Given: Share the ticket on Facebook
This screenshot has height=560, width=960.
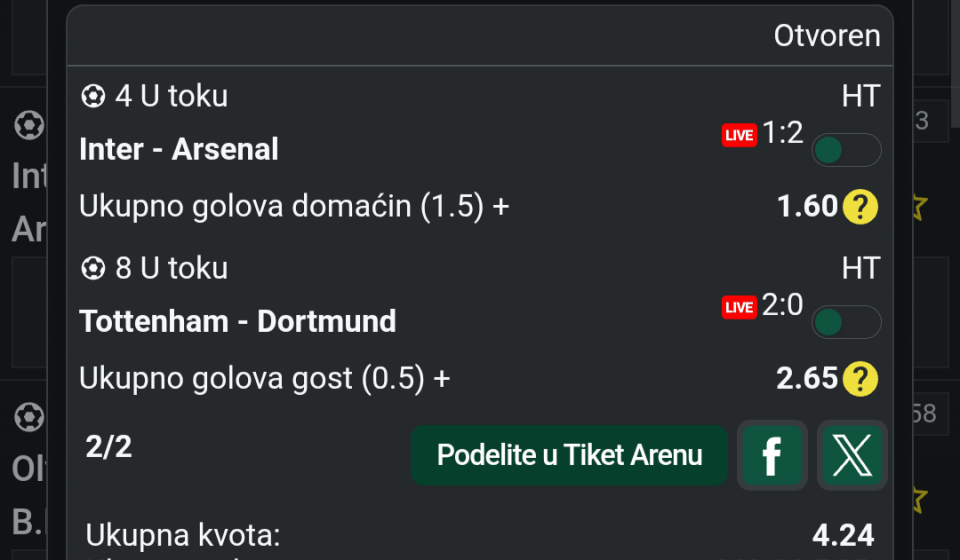Looking at the screenshot, I should (x=772, y=456).
